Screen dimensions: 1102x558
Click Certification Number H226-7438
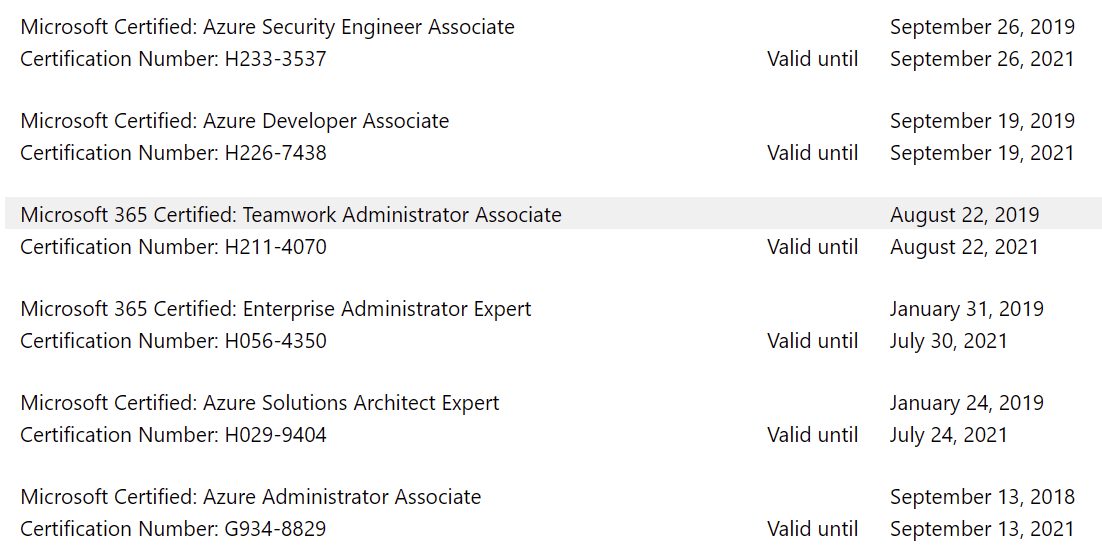173,153
